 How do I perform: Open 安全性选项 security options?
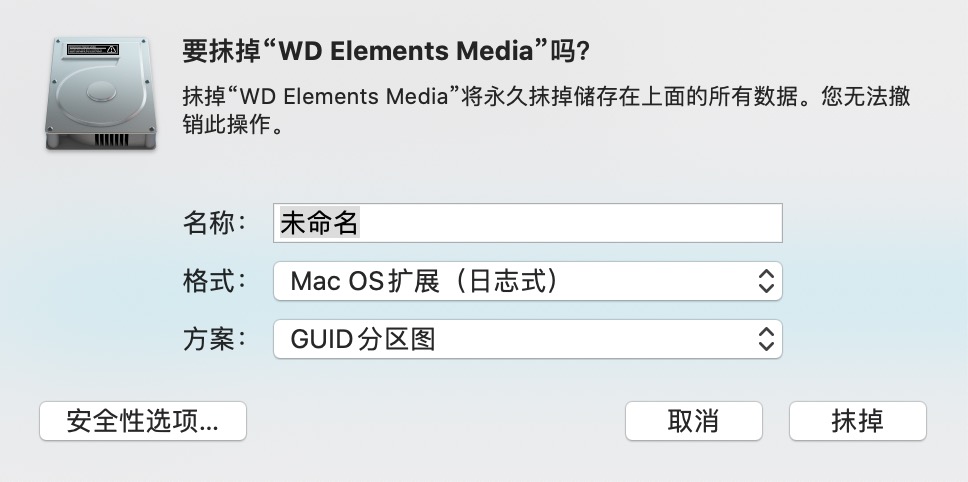(142, 421)
